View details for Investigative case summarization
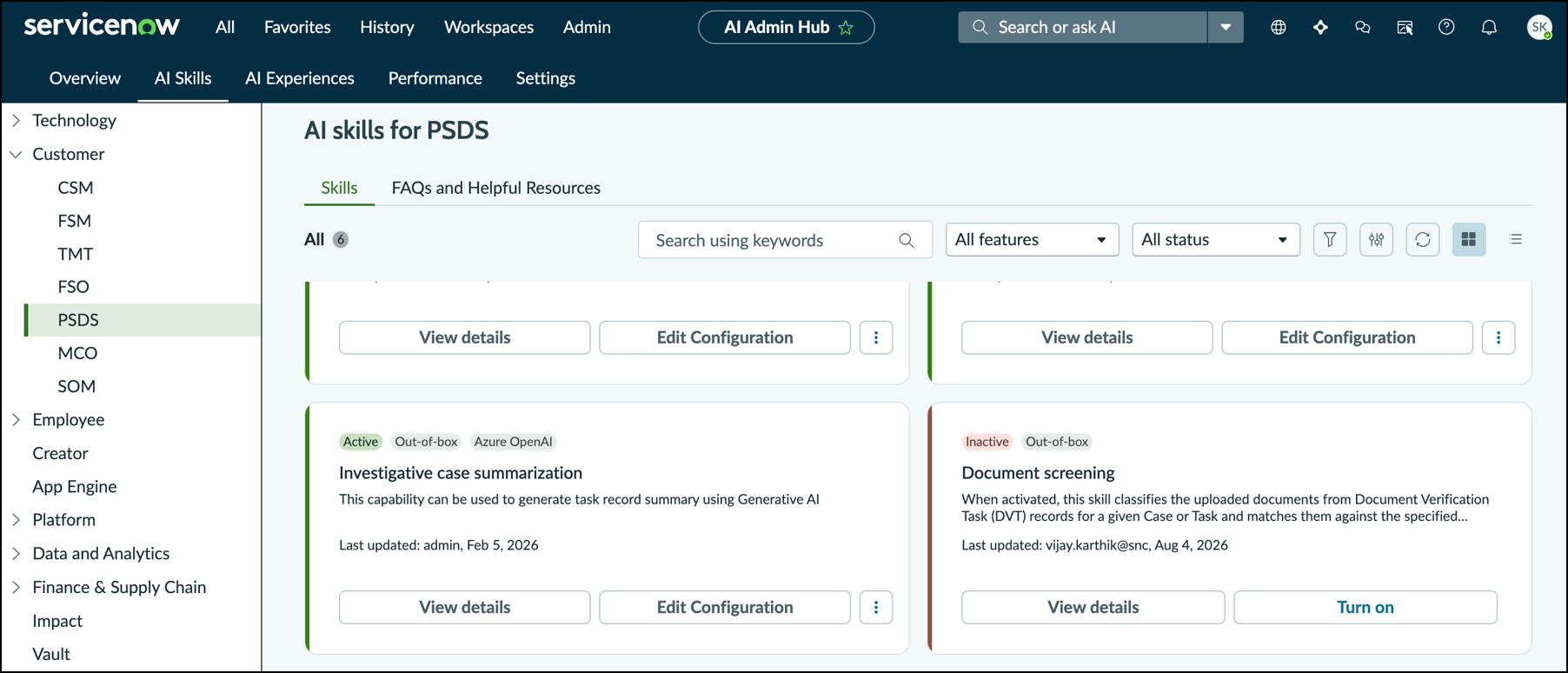Image resolution: width=1568 pixels, height=673 pixels. point(465,607)
